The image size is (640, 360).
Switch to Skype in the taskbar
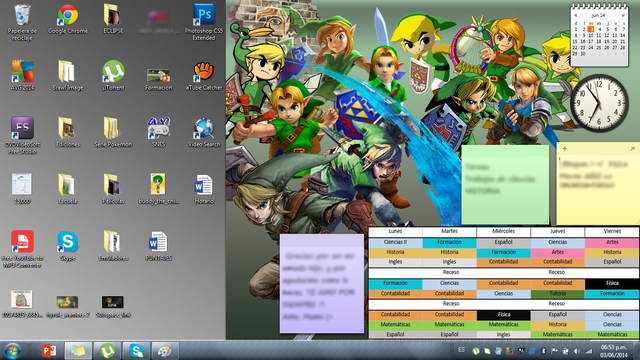click(x=136, y=351)
